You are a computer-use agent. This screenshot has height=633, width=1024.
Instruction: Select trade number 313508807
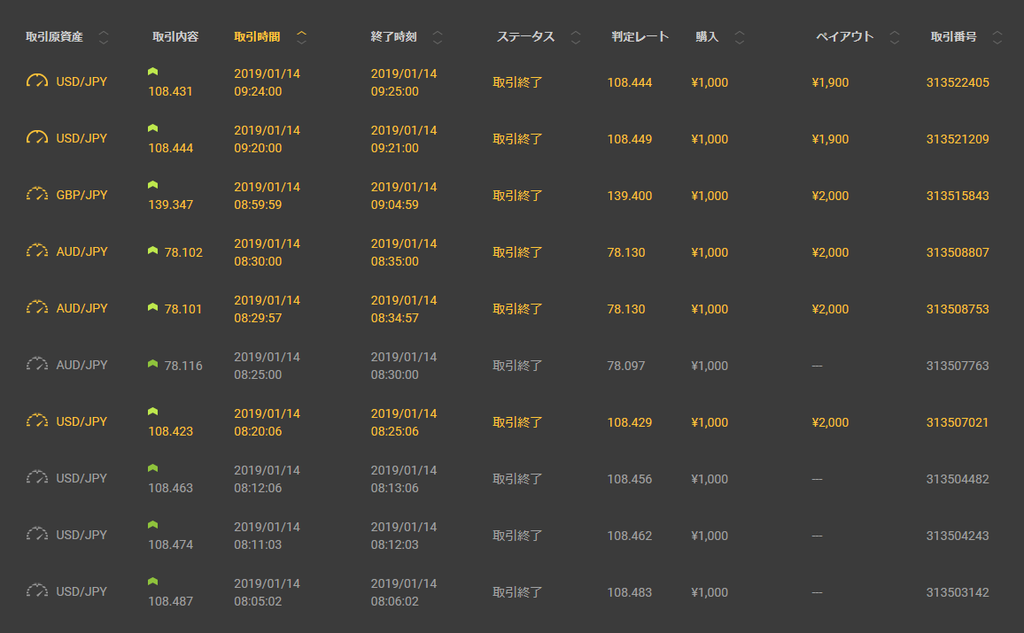tap(957, 252)
